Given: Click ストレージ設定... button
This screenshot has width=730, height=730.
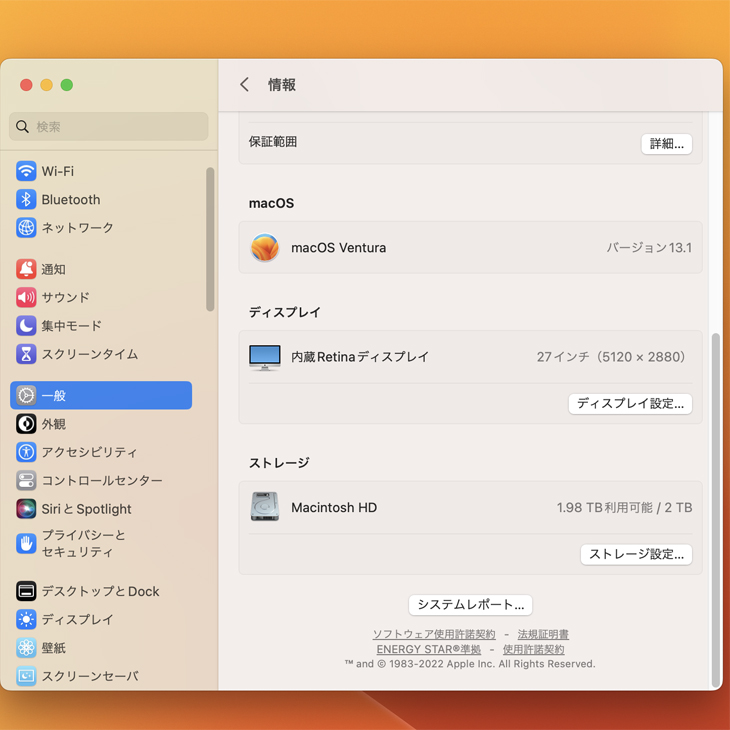Looking at the screenshot, I should pyautogui.click(x=636, y=554).
